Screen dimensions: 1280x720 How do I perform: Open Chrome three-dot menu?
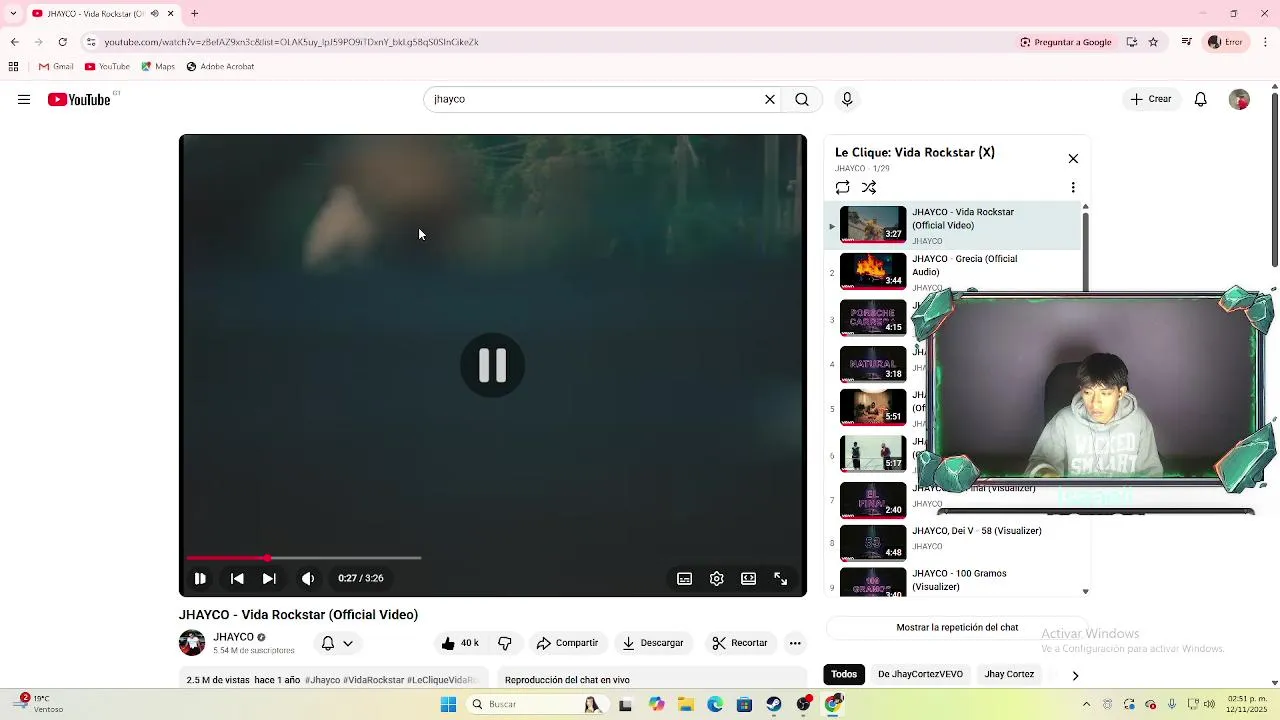[1266, 42]
